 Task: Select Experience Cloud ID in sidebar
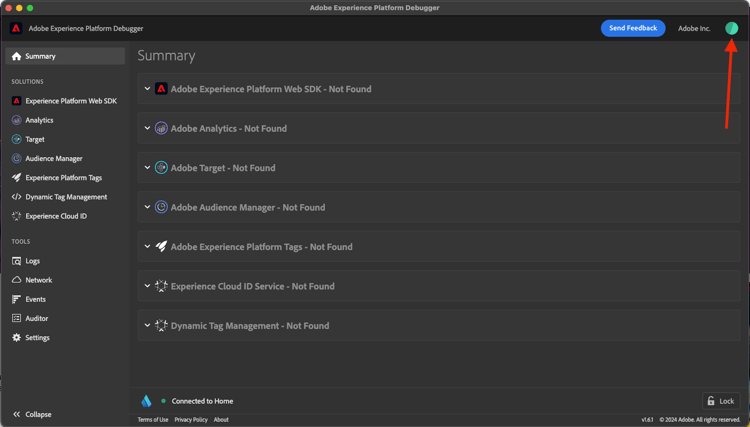[65, 216]
